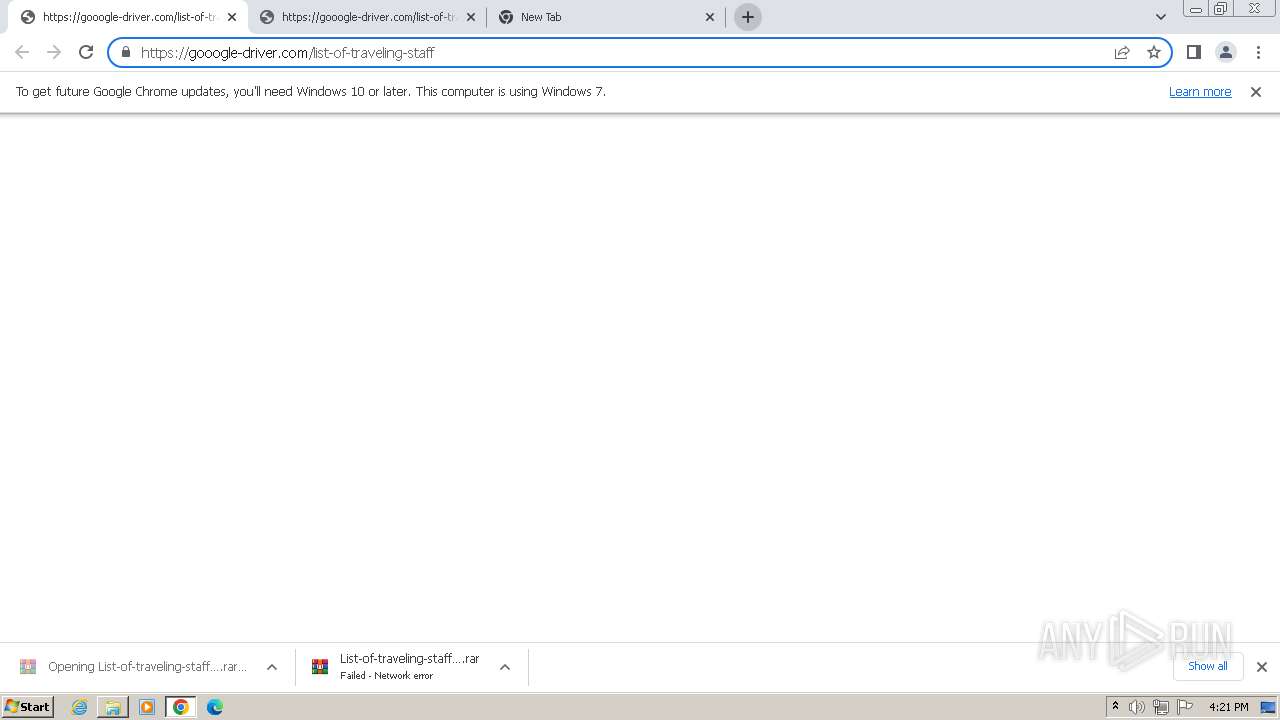The image size is (1280, 720).
Task: Close the second gooogle-driver tab
Action: [471, 17]
